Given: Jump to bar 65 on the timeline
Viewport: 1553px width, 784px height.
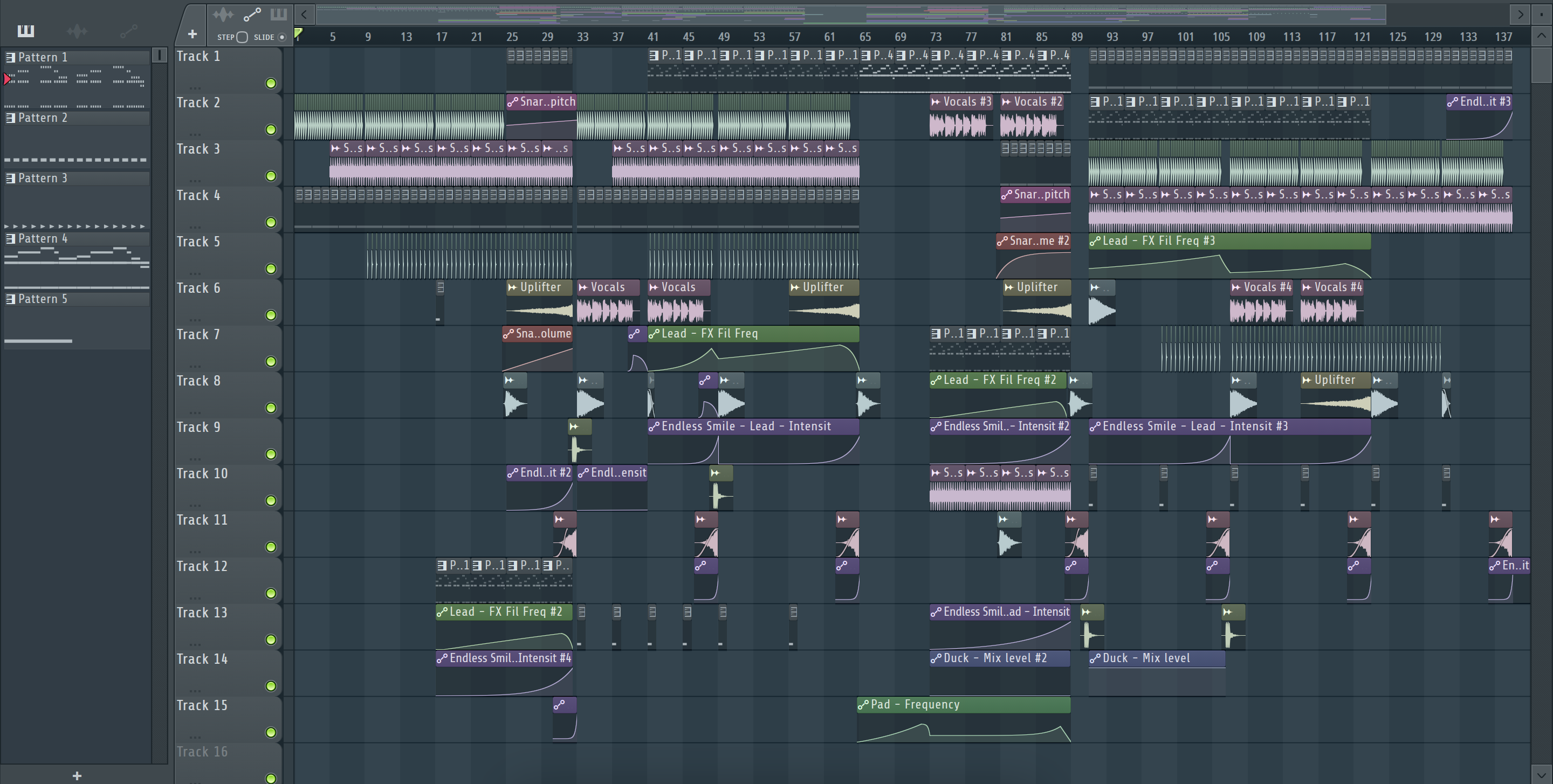Looking at the screenshot, I should 865,37.
